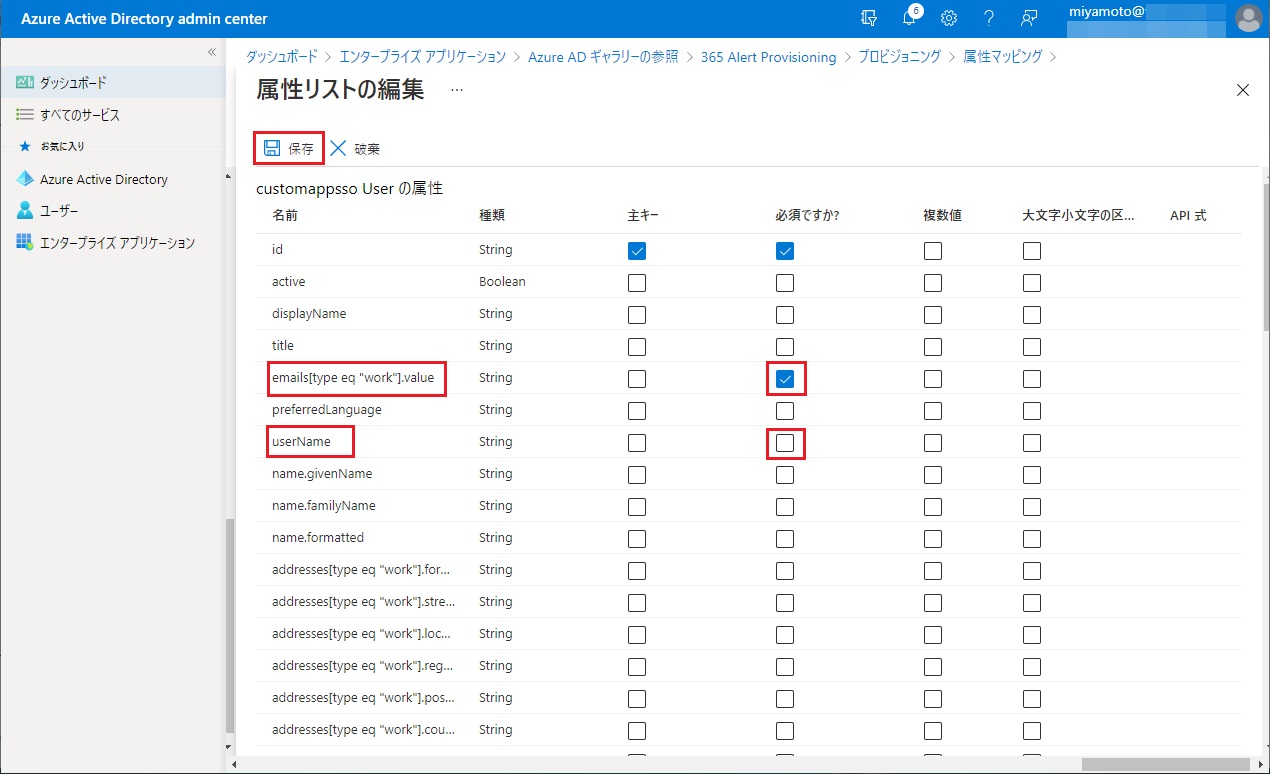
Task: Open Azure Active Directory in sidebar
Action: [103, 180]
